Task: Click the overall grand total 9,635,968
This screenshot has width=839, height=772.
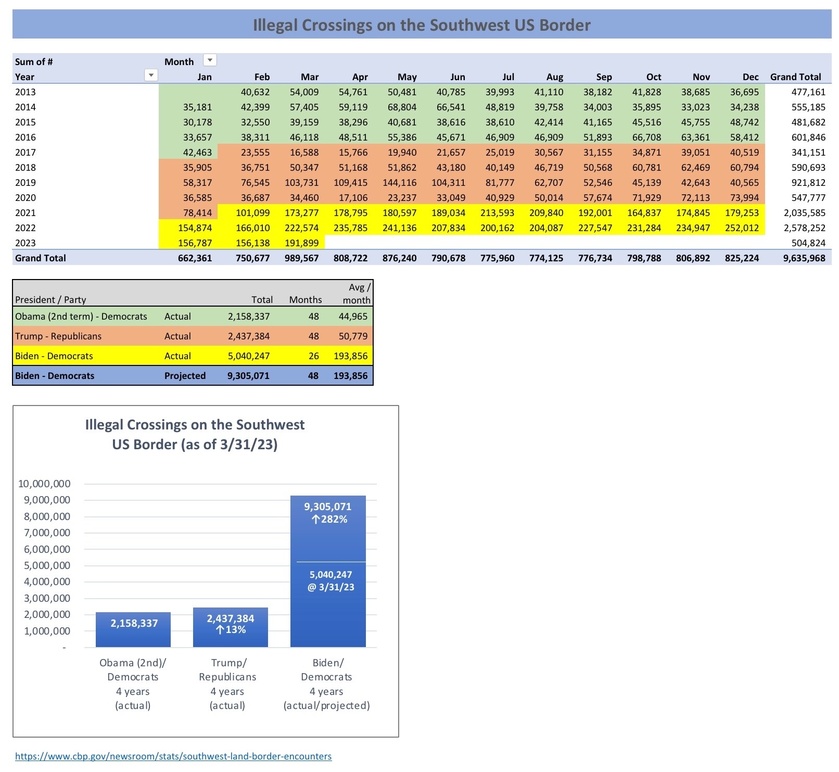Action: [x=804, y=258]
